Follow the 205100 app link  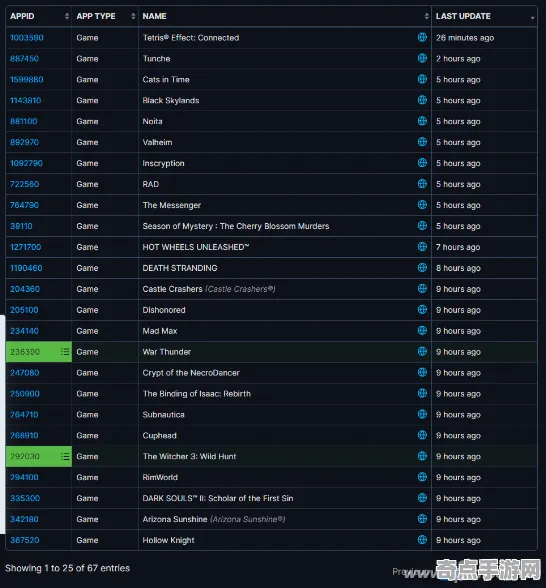pyautogui.click(x=24, y=310)
